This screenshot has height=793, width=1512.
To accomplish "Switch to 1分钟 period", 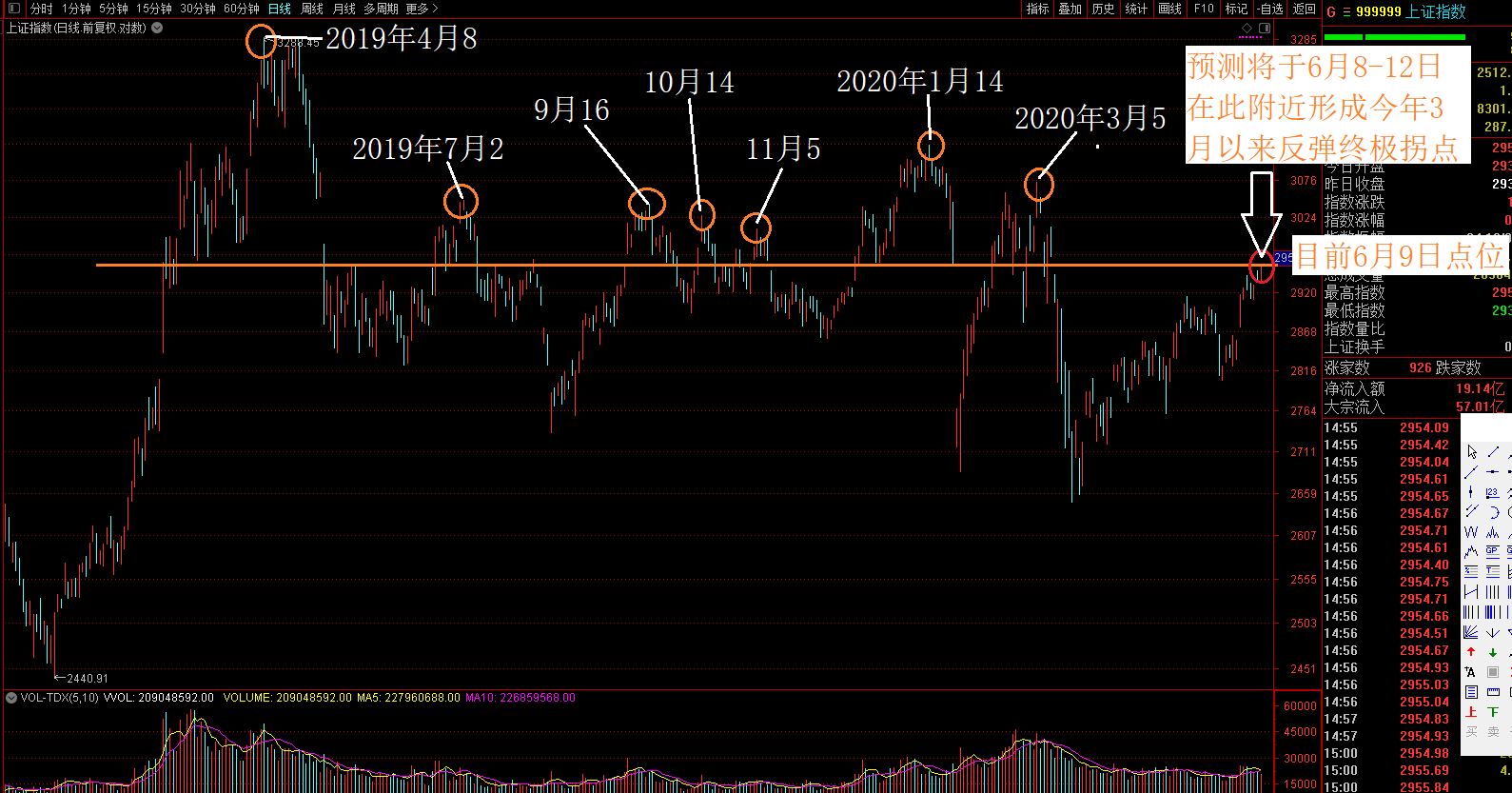I will pyautogui.click(x=76, y=9).
